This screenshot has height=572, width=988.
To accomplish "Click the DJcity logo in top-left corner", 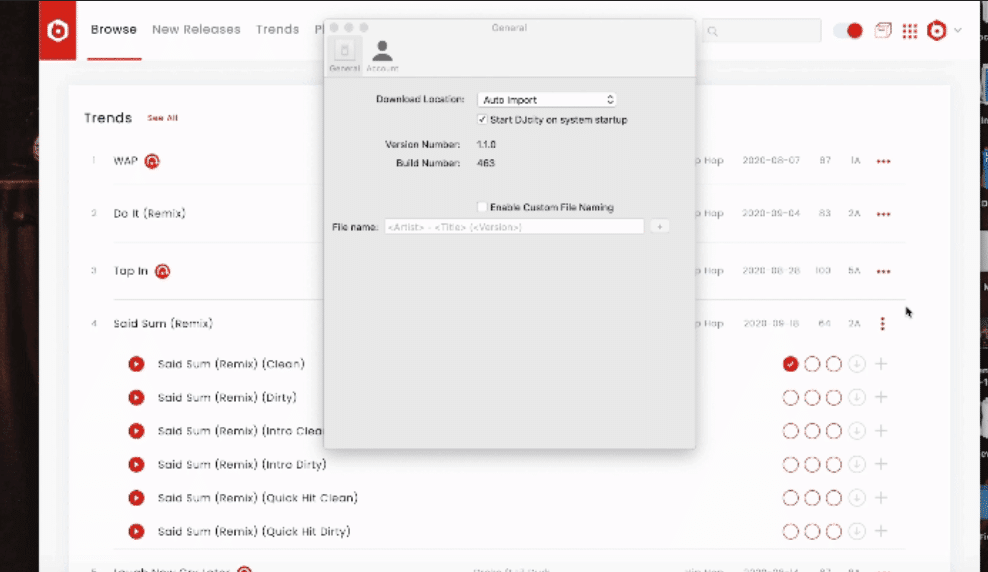I will click(x=57, y=30).
